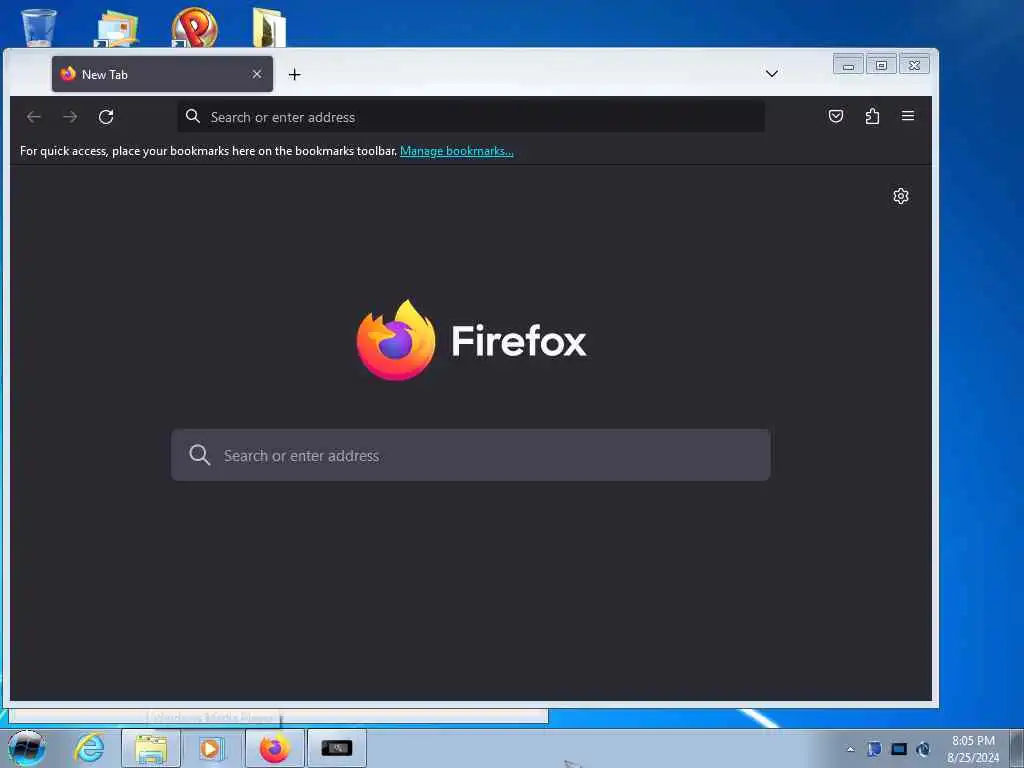Open Windows Media Player taskbar icon
This screenshot has height=768, width=1024.
(211, 748)
